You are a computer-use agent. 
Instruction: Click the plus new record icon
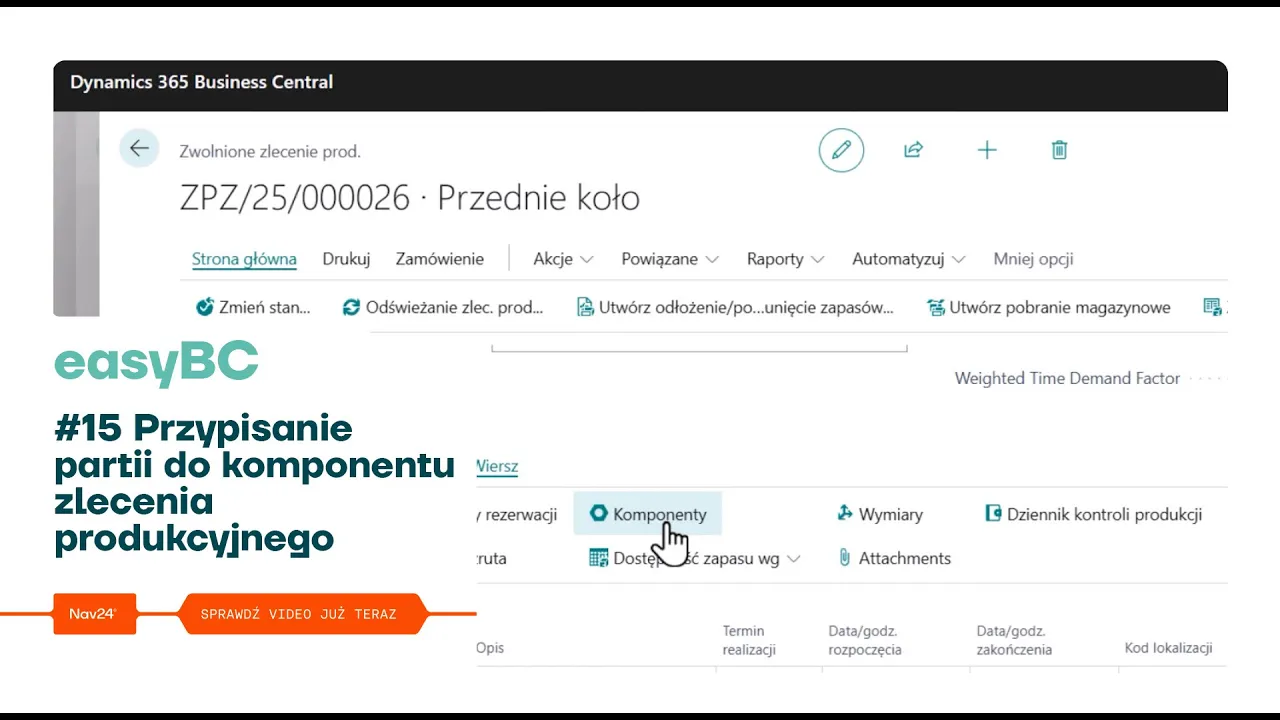tap(987, 150)
